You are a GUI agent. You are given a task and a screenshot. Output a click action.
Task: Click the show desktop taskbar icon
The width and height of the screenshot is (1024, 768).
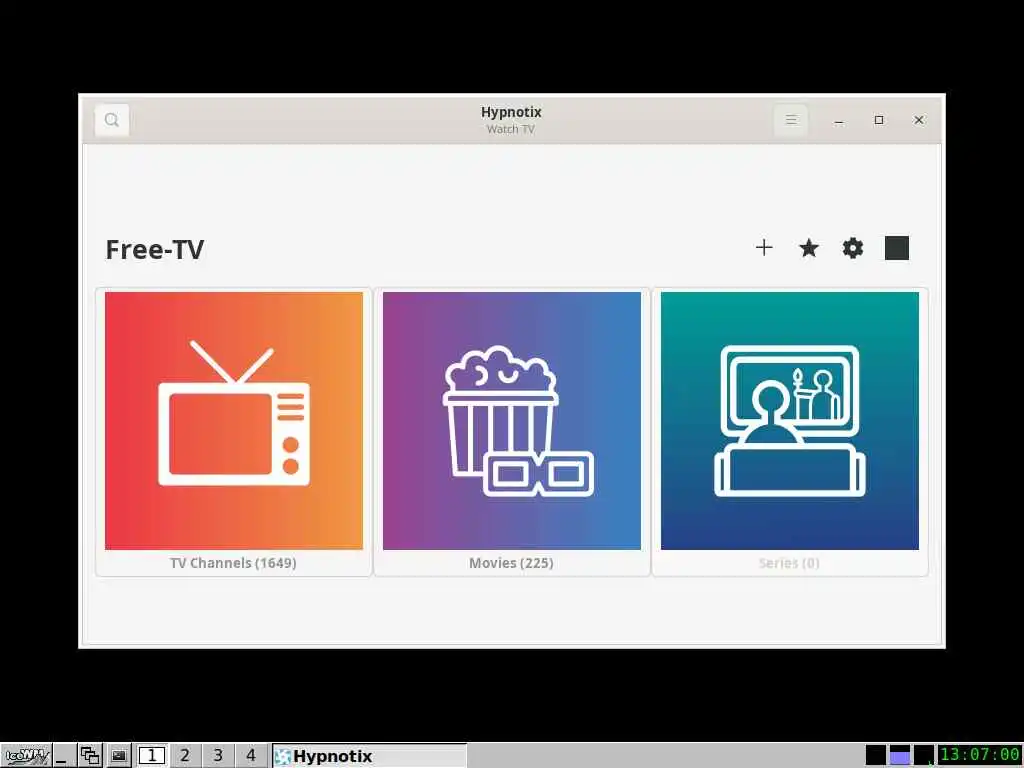point(63,756)
